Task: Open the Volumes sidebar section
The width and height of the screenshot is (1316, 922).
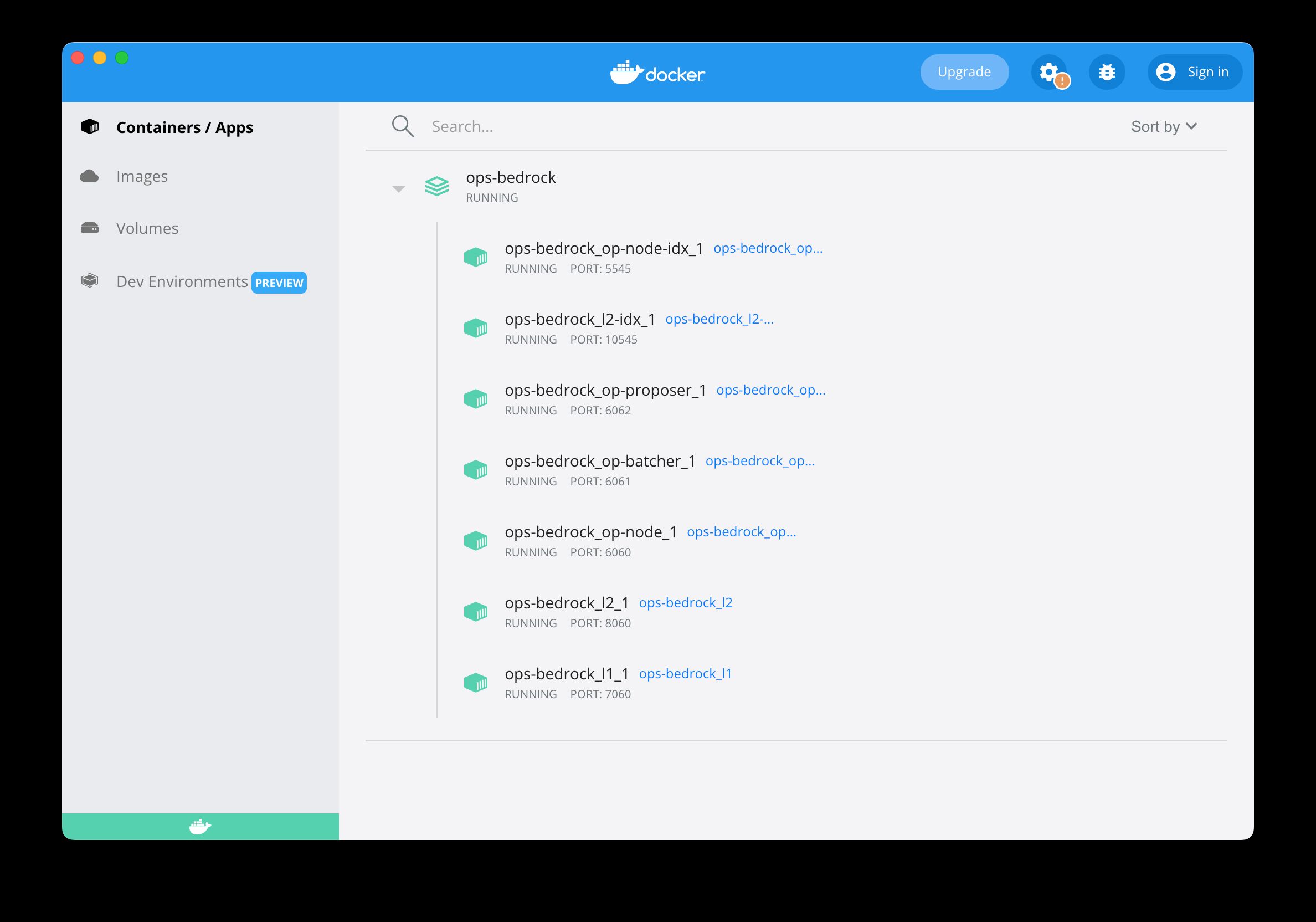Action: (x=147, y=228)
